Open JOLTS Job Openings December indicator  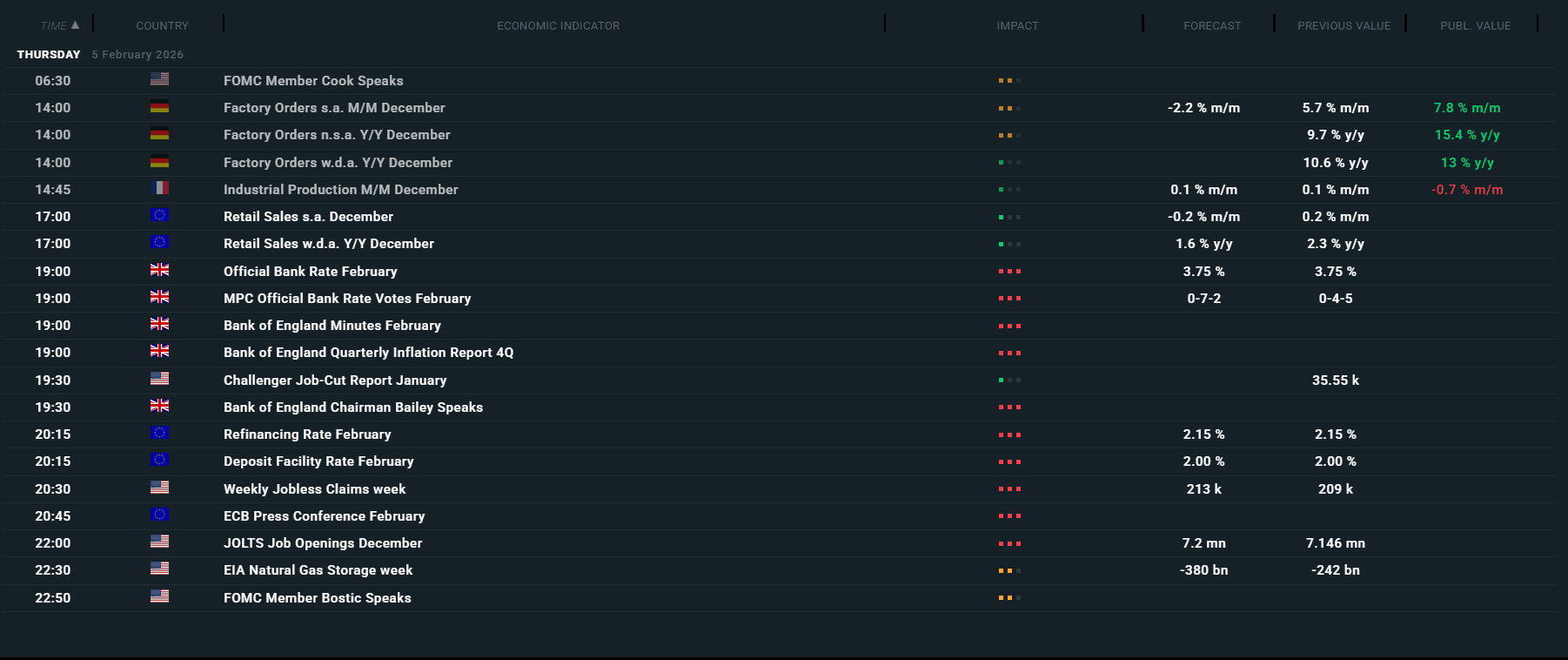point(323,543)
